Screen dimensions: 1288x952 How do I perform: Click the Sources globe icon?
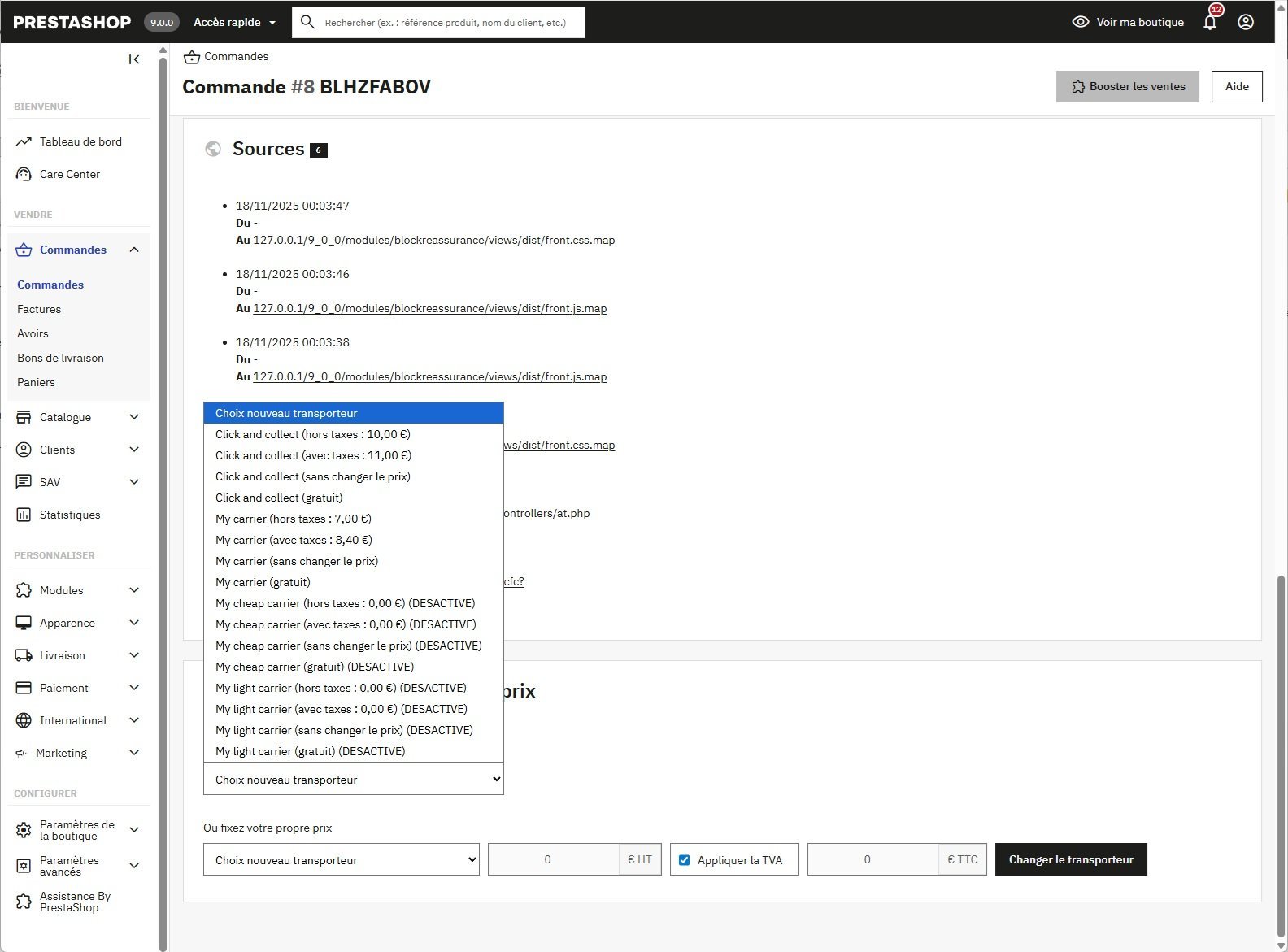[213, 149]
